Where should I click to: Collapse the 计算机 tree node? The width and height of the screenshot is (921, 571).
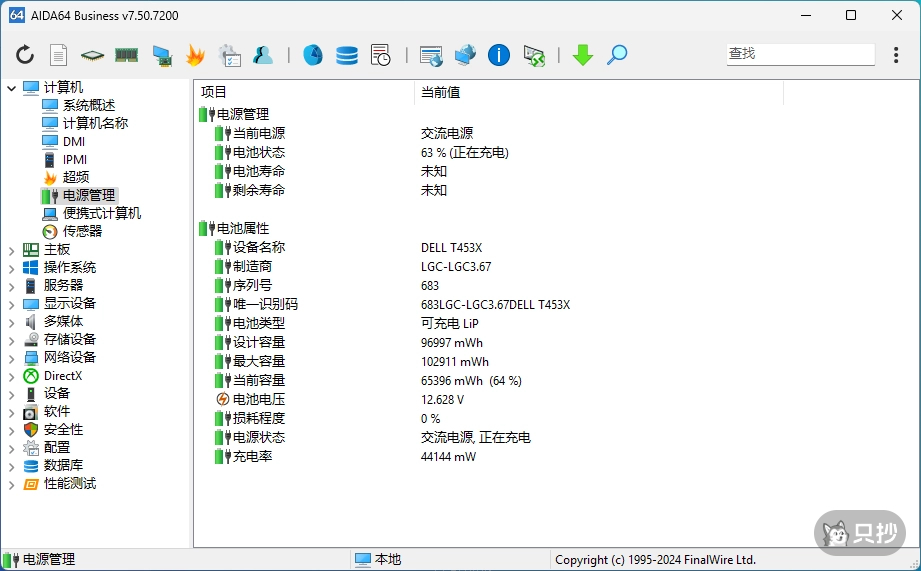(11, 88)
